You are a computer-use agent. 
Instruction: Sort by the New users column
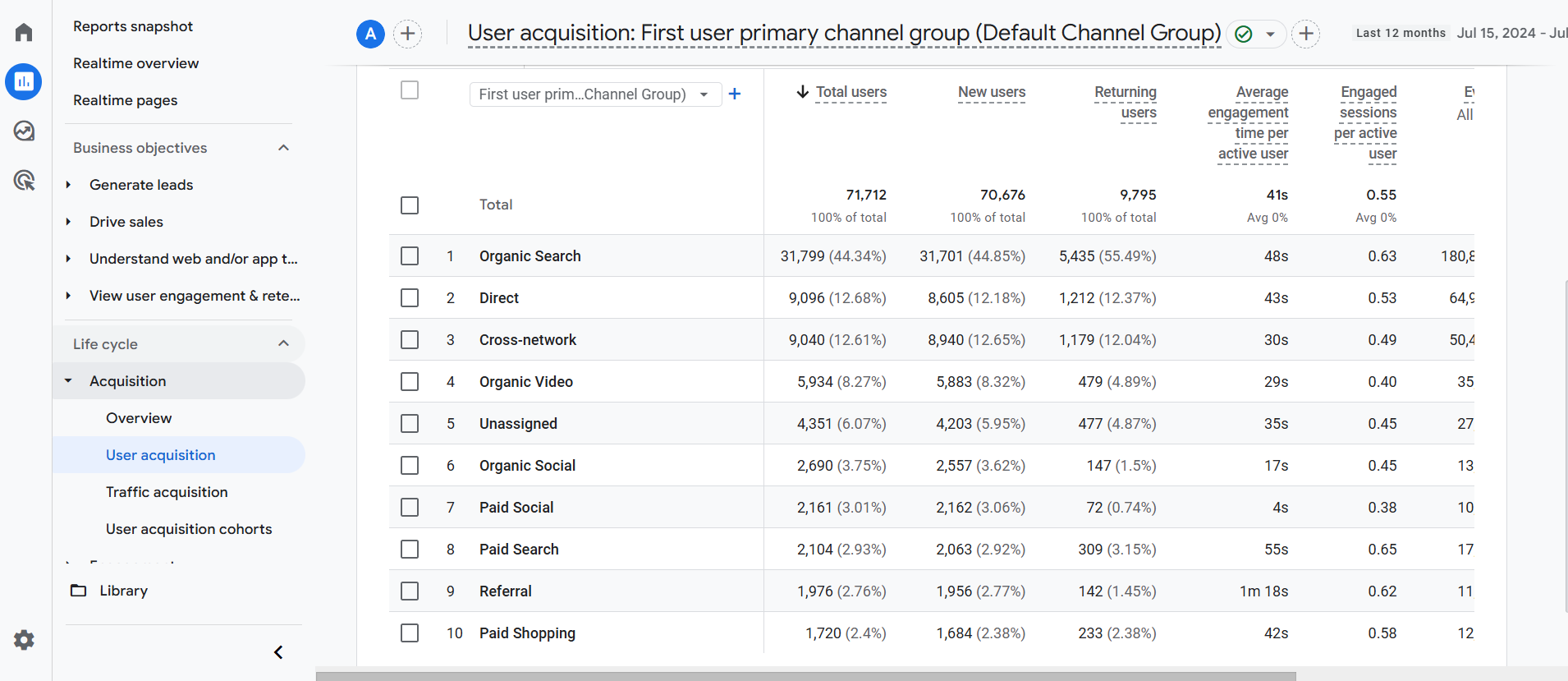pyautogui.click(x=992, y=92)
